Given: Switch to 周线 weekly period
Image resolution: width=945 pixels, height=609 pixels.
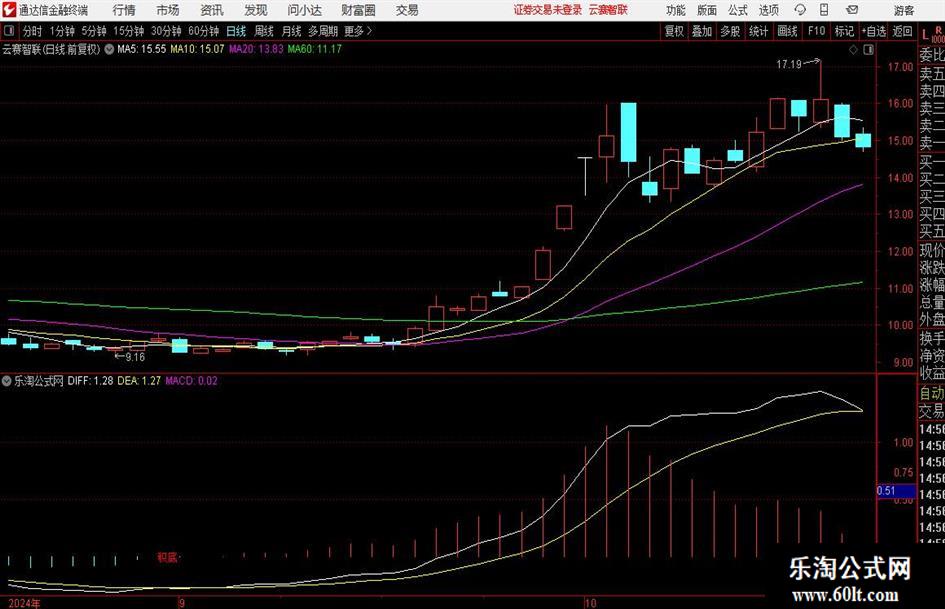Looking at the screenshot, I should 263,31.
